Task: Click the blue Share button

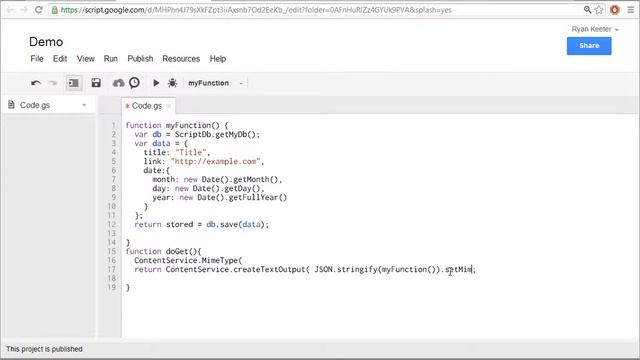Action: pos(589,46)
